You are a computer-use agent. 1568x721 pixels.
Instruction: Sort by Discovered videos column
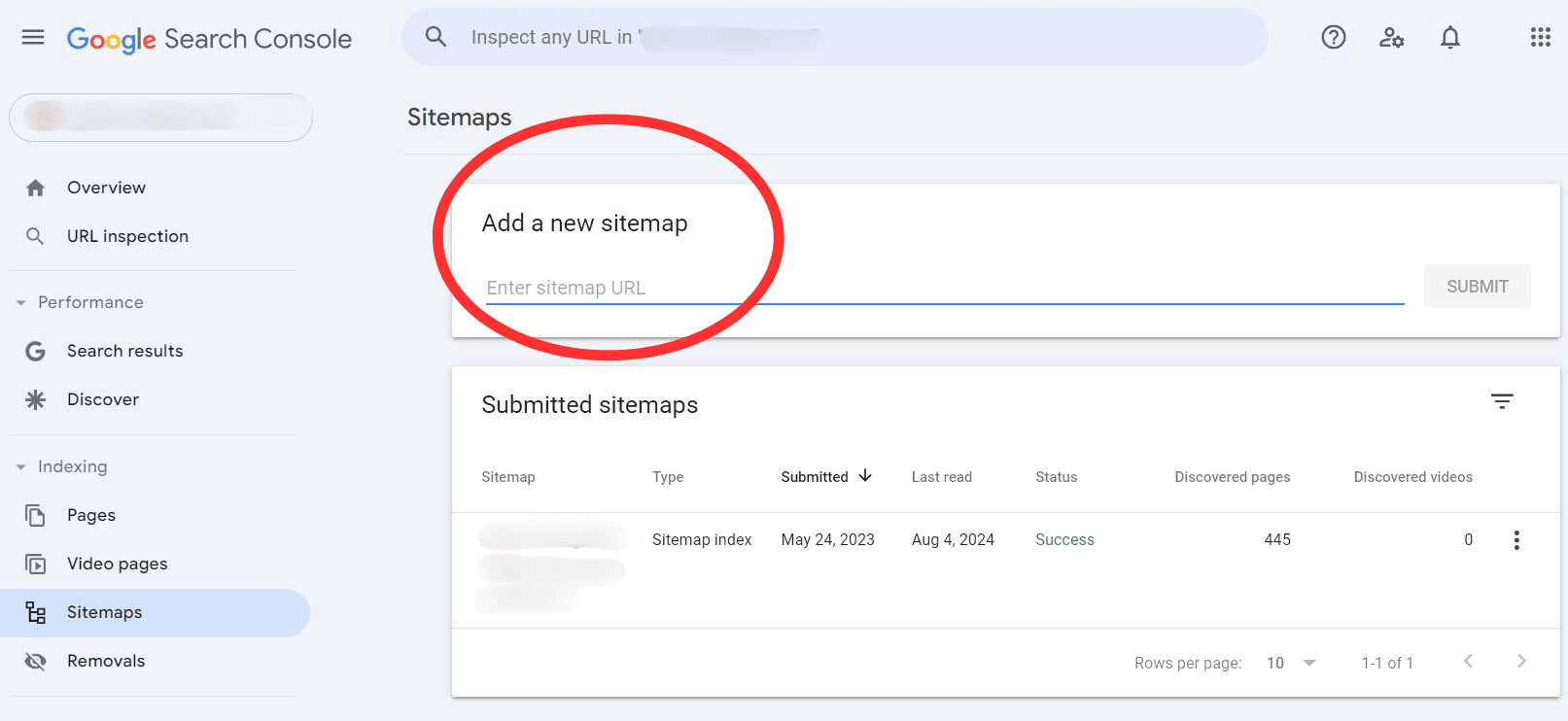pos(1413,477)
